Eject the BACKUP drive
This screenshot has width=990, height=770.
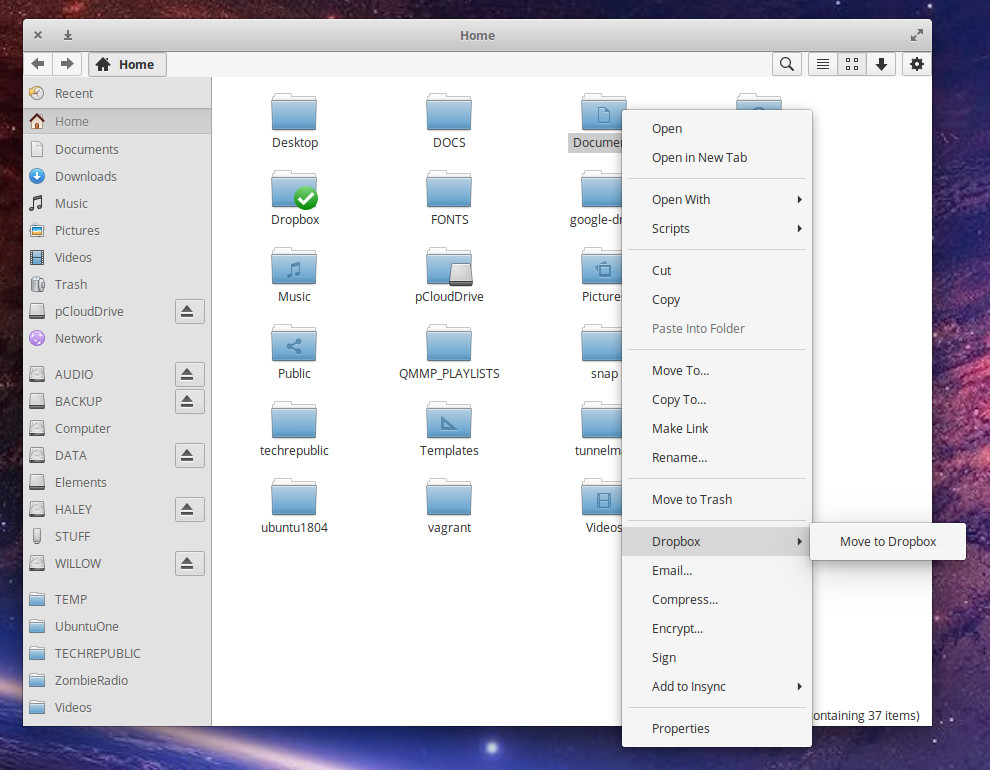(x=189, y=401)
